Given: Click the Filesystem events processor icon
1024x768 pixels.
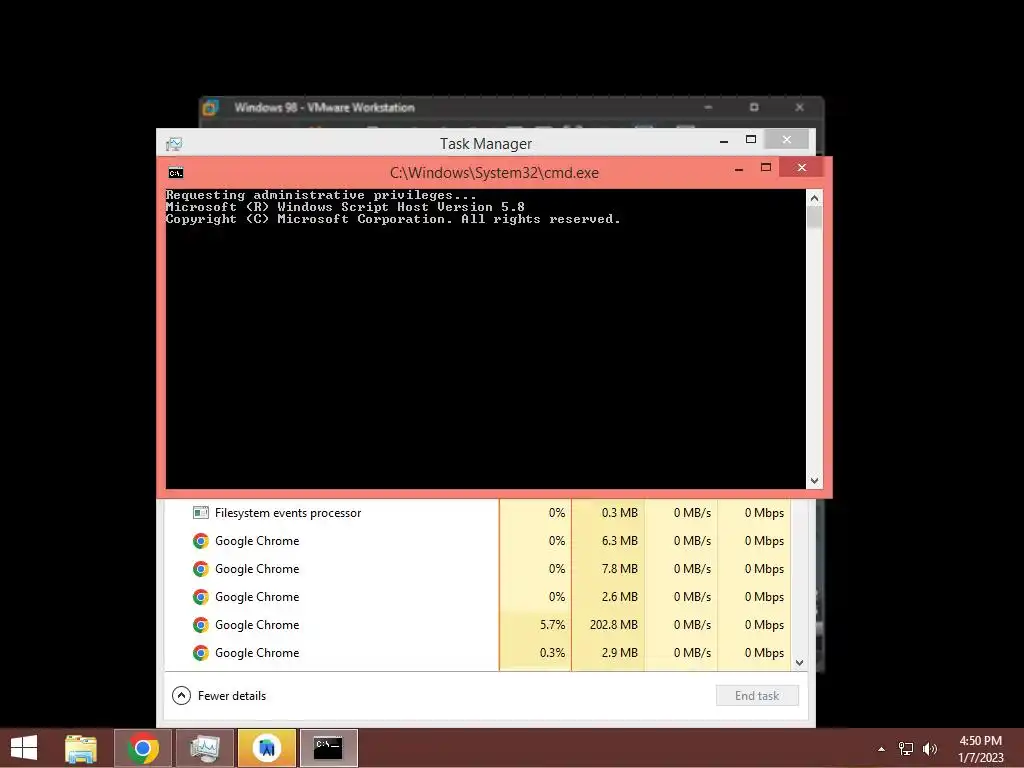Looking at the screenshot, I should (200, 513).
